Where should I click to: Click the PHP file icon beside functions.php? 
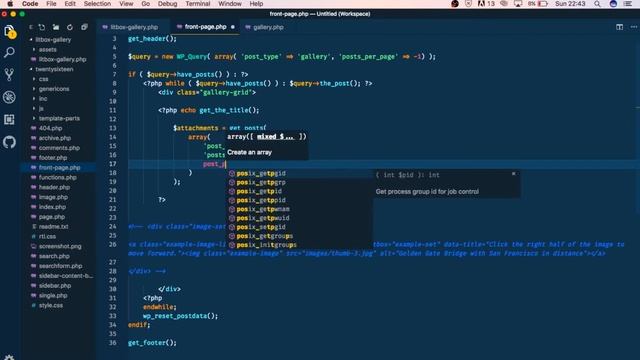(34, 178)
